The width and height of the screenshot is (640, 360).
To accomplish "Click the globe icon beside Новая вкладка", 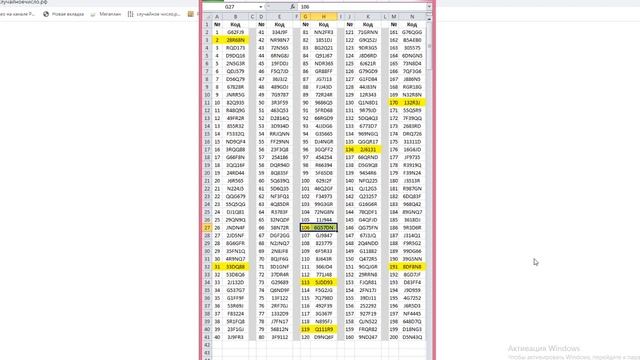I will (x=46, y=14).
